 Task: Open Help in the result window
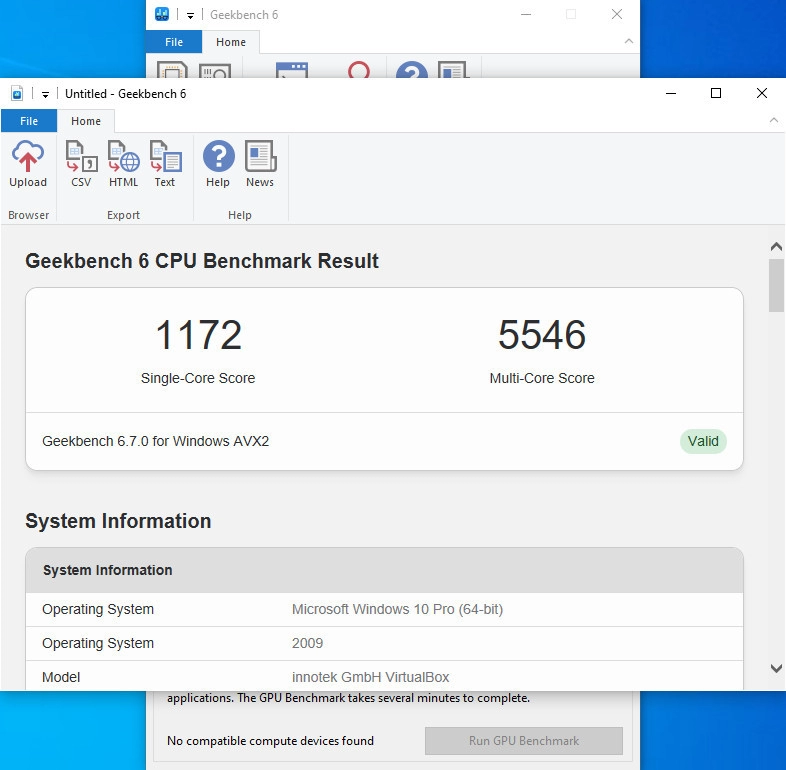click(218, 164)
